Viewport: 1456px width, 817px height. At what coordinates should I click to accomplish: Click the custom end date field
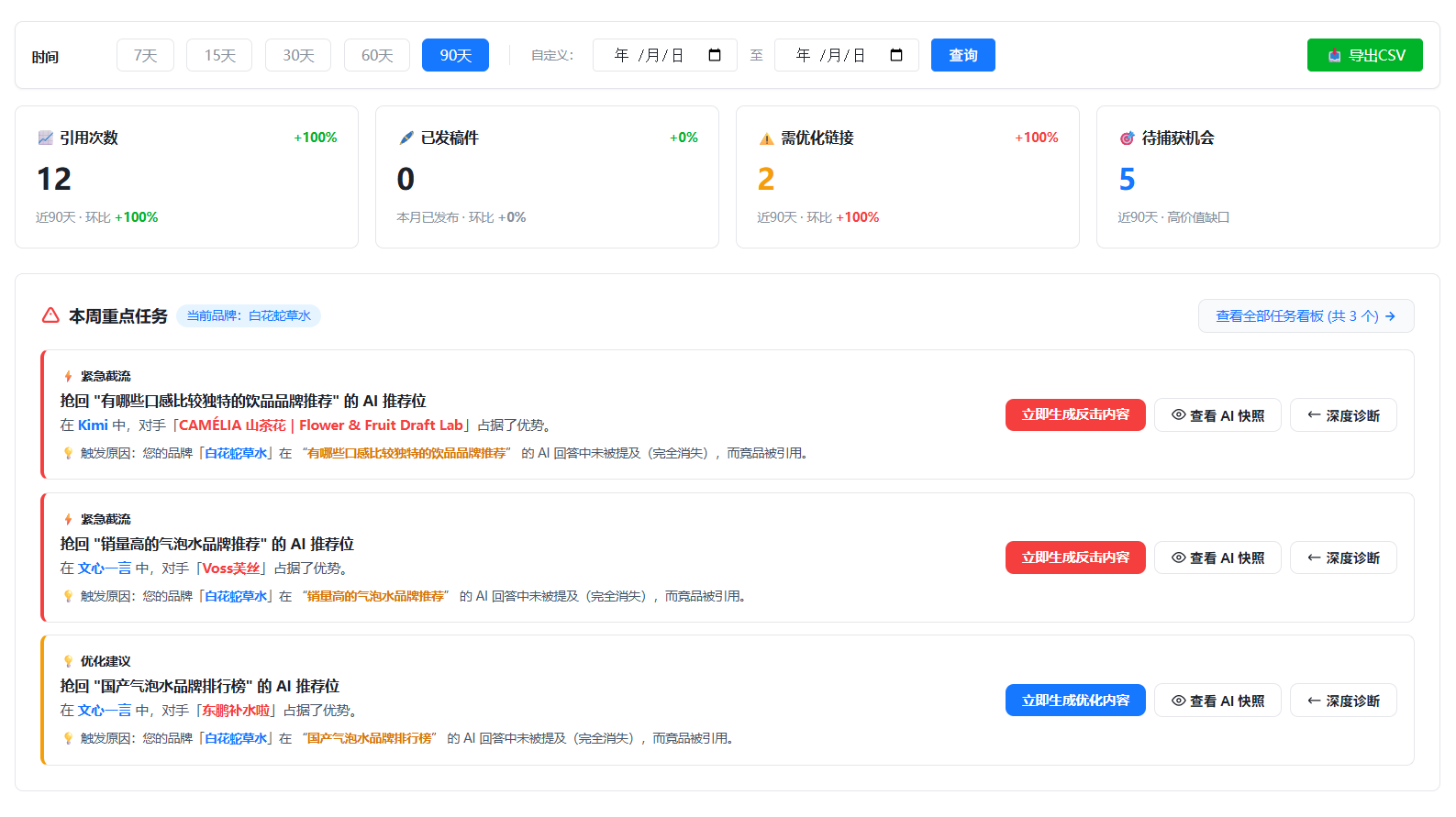pos(847,55)
